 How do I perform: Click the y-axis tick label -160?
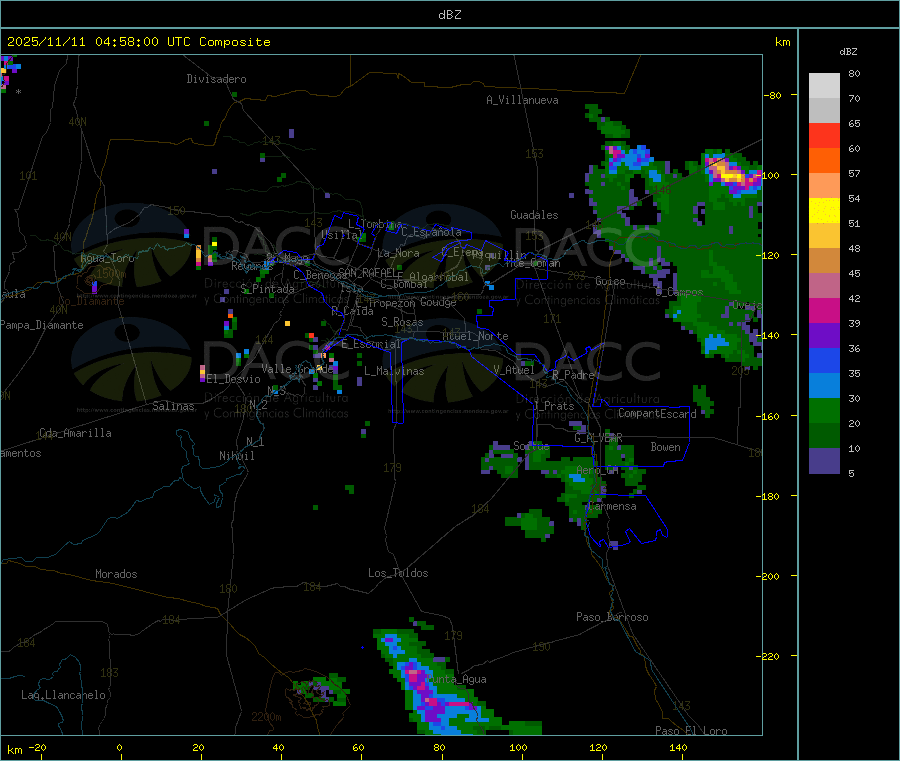click(769, 416)
